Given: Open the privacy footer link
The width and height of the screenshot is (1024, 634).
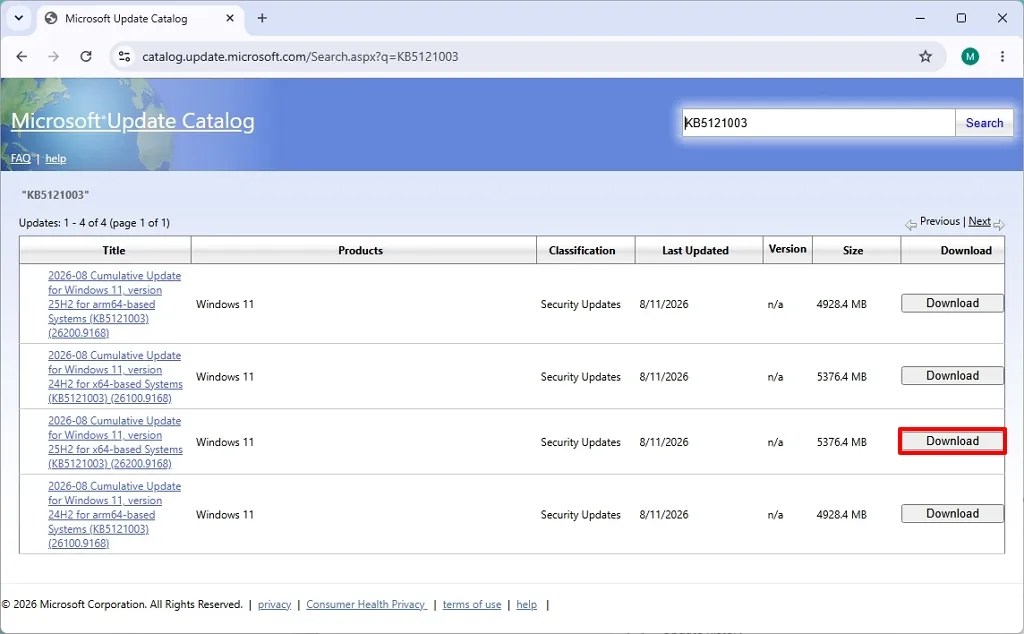Looking at the screenshot, I should click(x=274, y=605).
